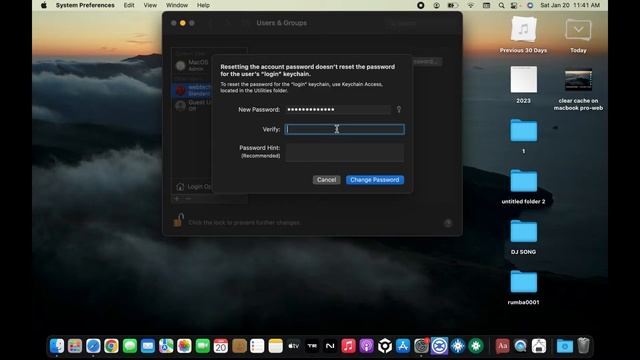Open Messages from the Dock
The height and width of the screenshot is (360, 640).
point(129,346)
